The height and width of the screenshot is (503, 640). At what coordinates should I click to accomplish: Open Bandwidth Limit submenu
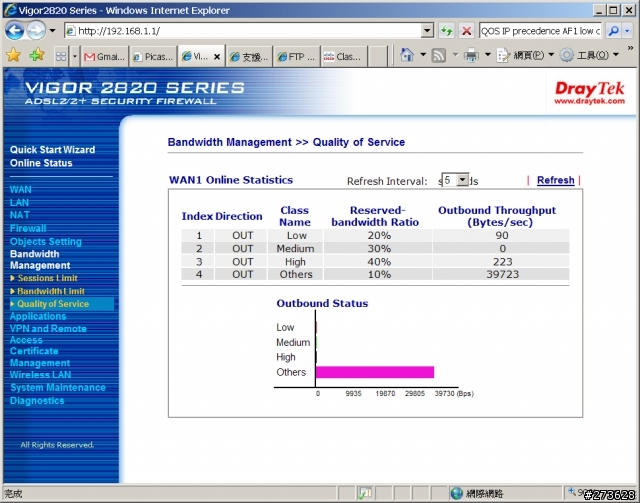pos(51,291)
